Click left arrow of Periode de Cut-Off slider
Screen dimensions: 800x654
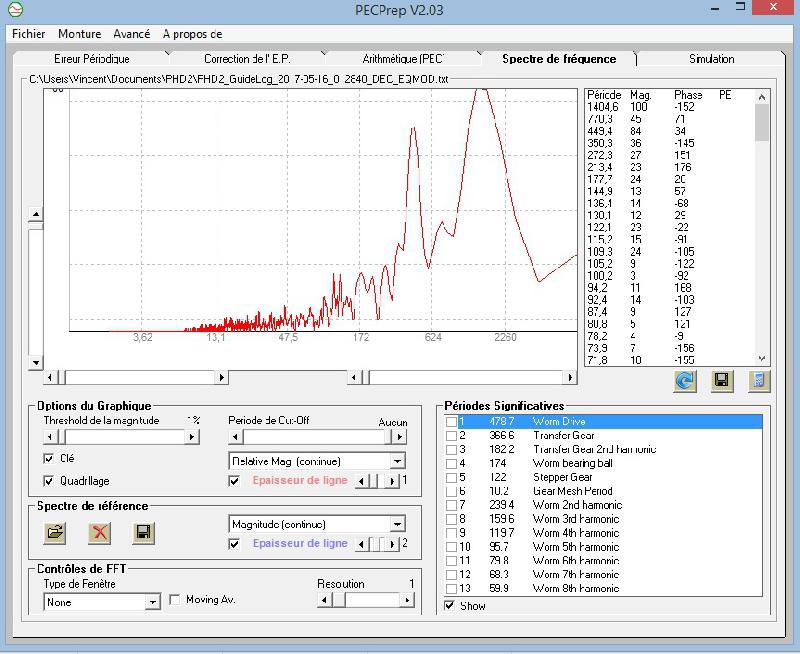[235, 437]
